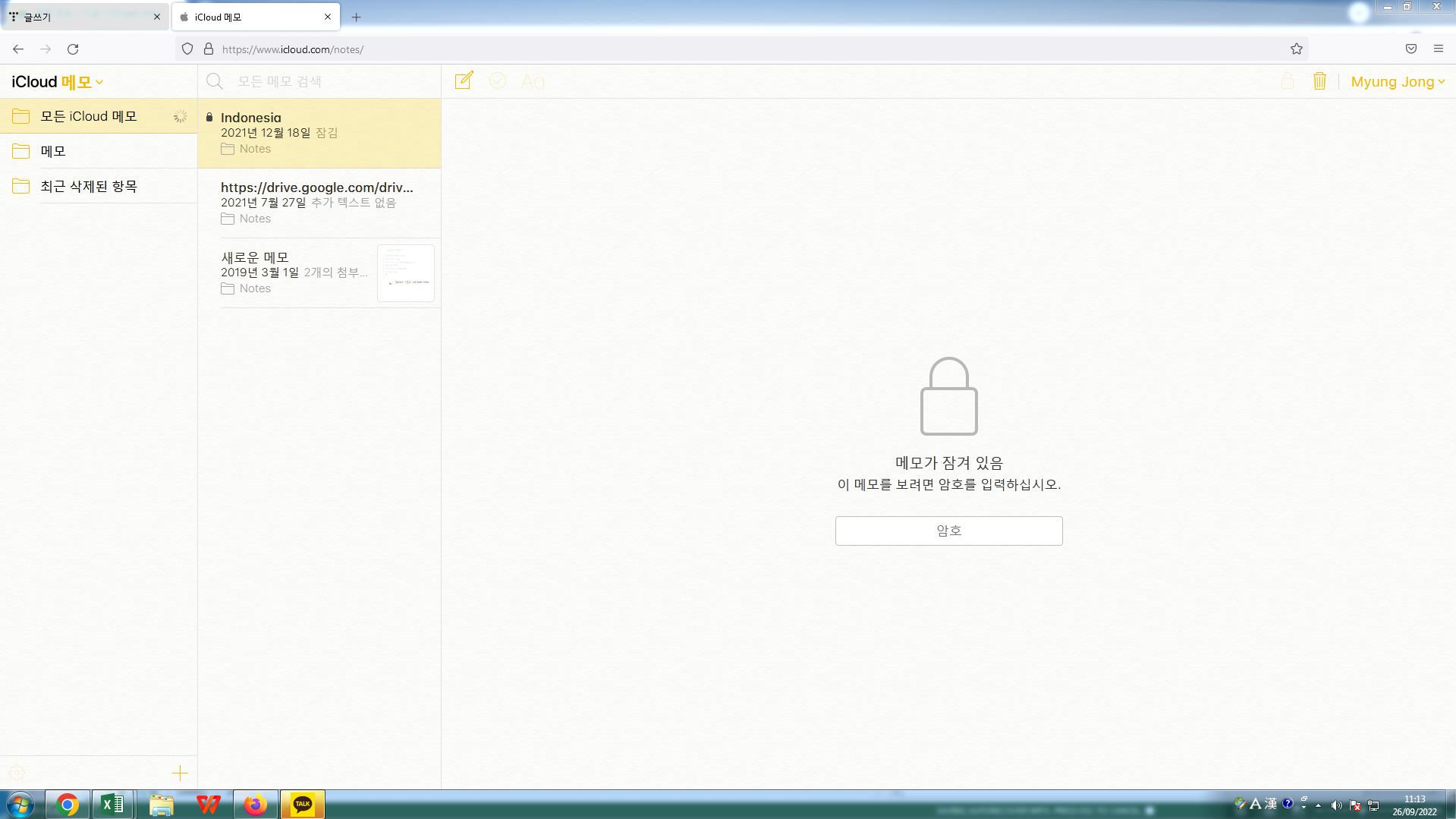Click the volume speaker tray icon
Screen dimensions: 1456x819
(1336, 805)
